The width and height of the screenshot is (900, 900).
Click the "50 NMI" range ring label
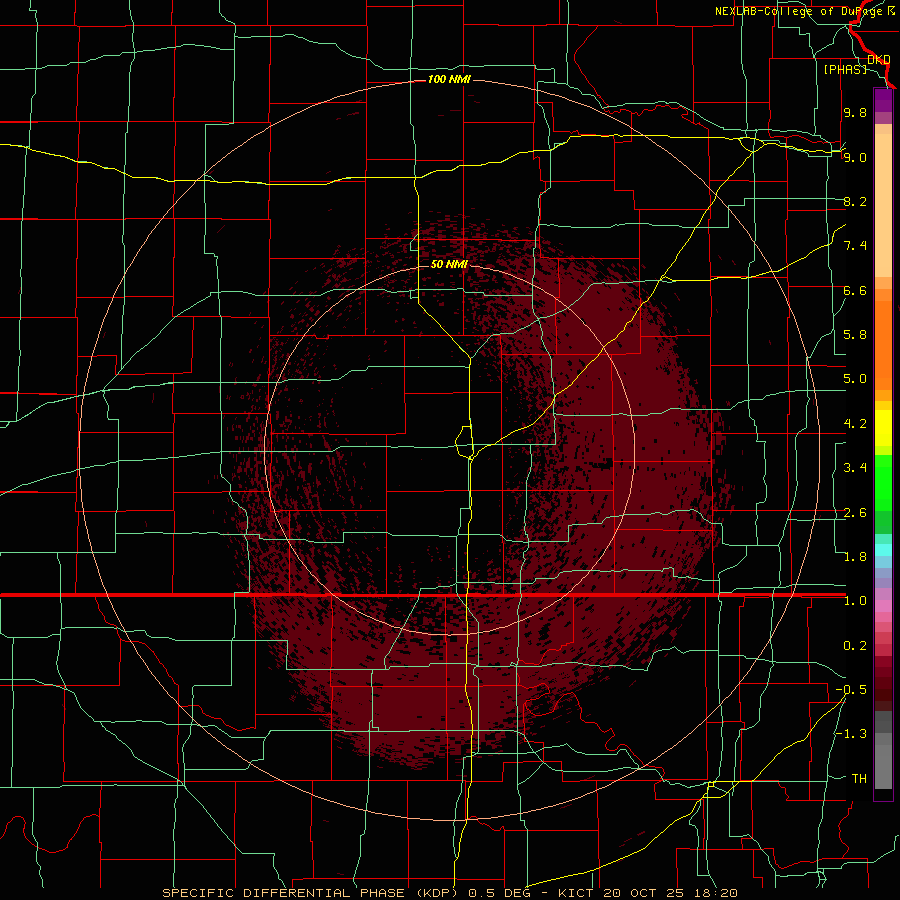(x=449, y=264)
